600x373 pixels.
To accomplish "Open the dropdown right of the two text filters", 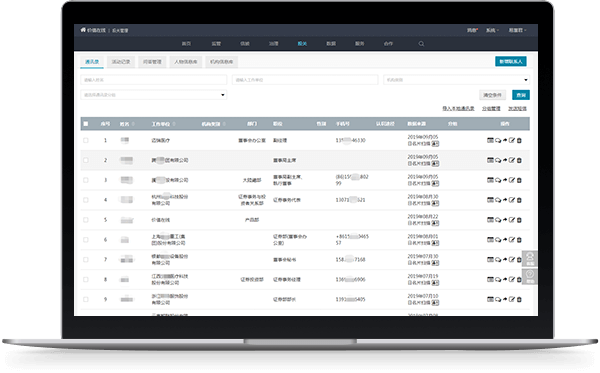I will (x=457, y=80).
